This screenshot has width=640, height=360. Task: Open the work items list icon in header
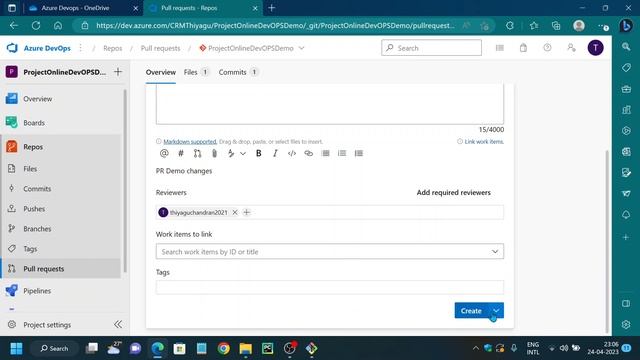(x=500, y=48)
